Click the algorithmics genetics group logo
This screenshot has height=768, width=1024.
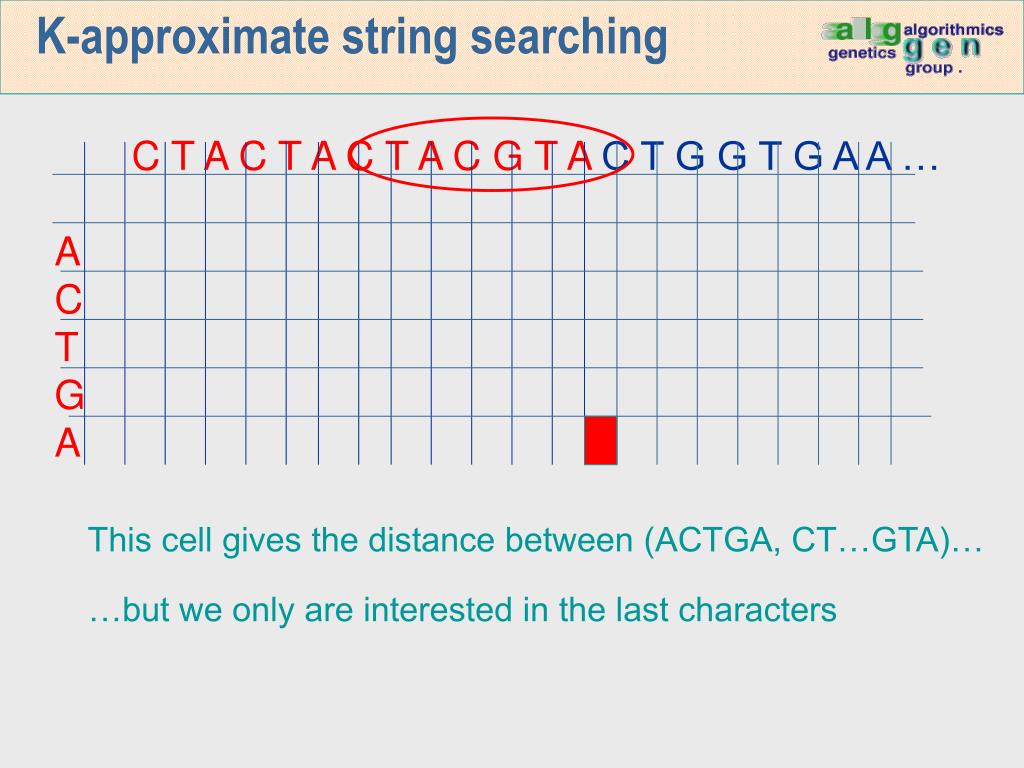912,48
